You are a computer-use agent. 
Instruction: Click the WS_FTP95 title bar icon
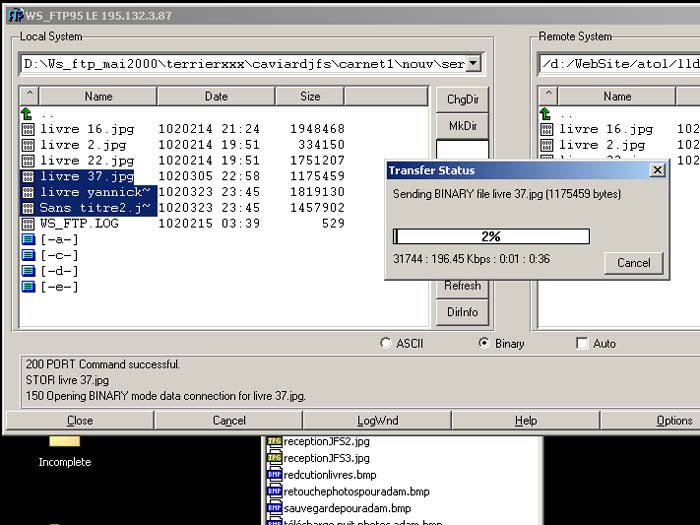tap(15, 16)
